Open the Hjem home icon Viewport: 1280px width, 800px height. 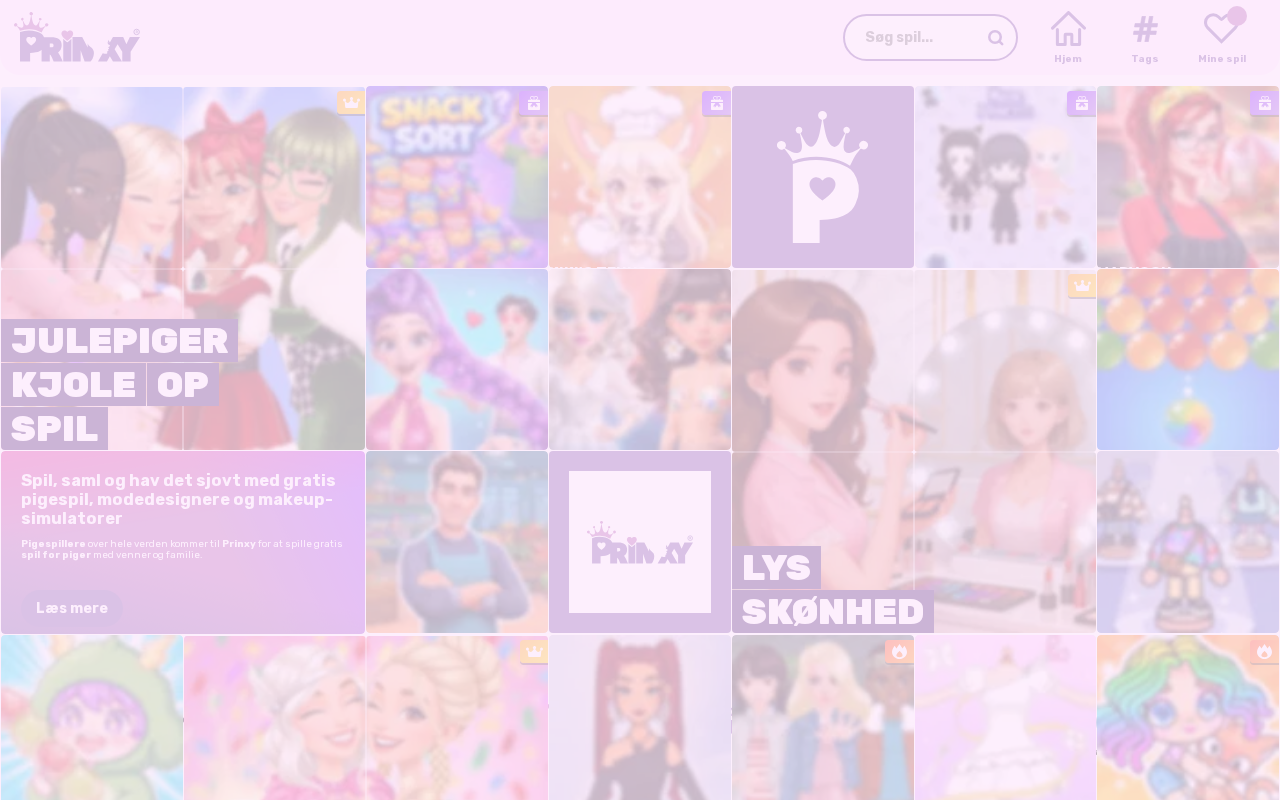(x=1068, y=38)
